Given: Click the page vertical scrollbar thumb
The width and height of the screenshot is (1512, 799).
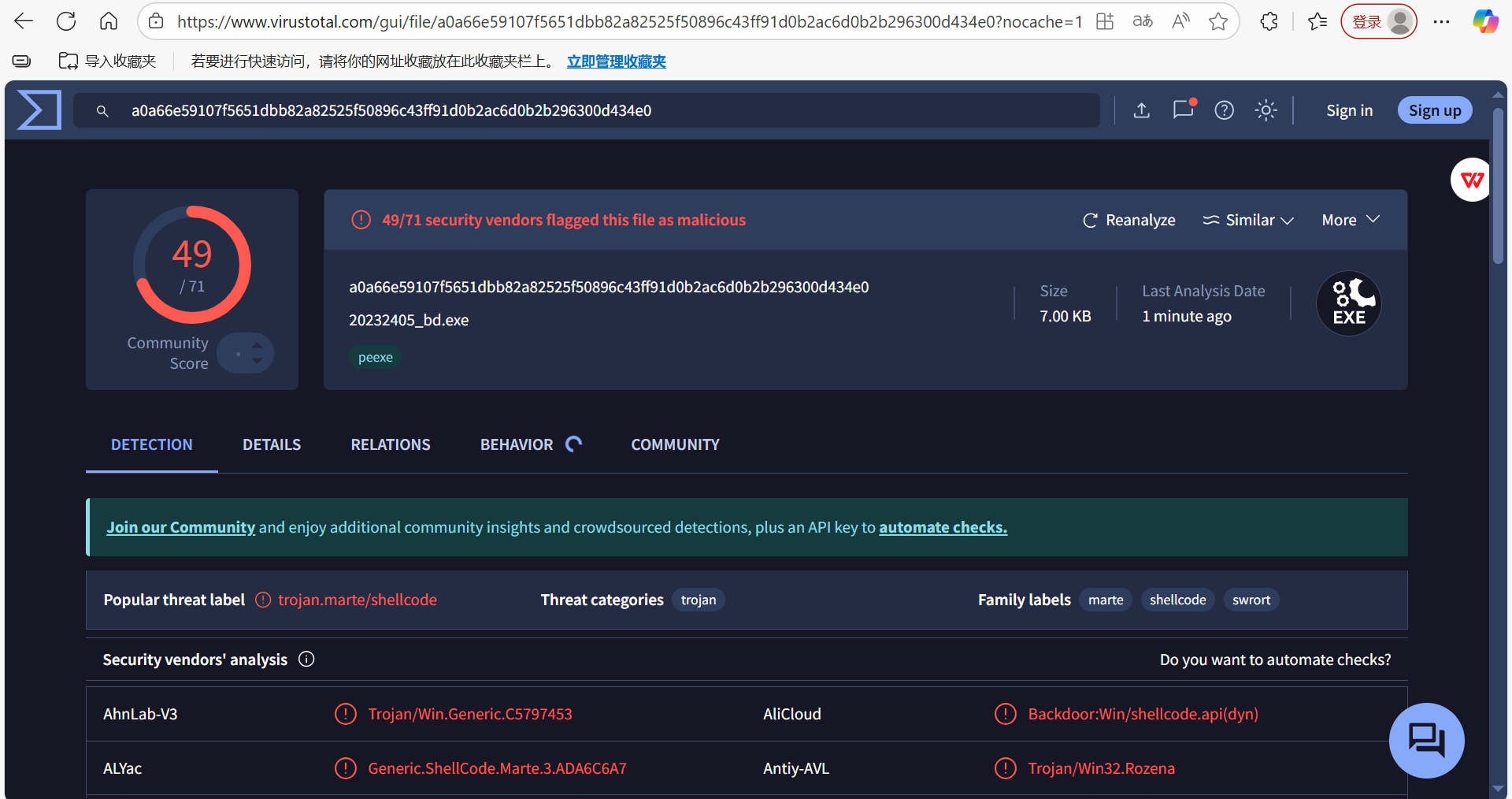Looking at the screenshot, I should [x=1498, y=185].
